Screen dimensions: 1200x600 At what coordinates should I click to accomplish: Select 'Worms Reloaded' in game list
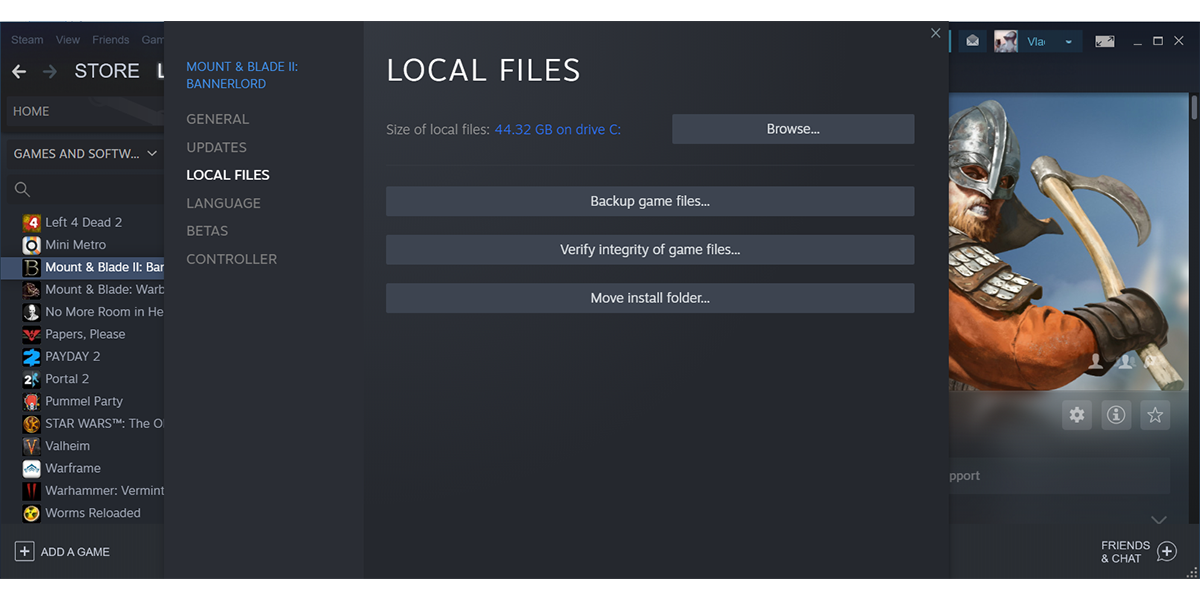point(93,513)
